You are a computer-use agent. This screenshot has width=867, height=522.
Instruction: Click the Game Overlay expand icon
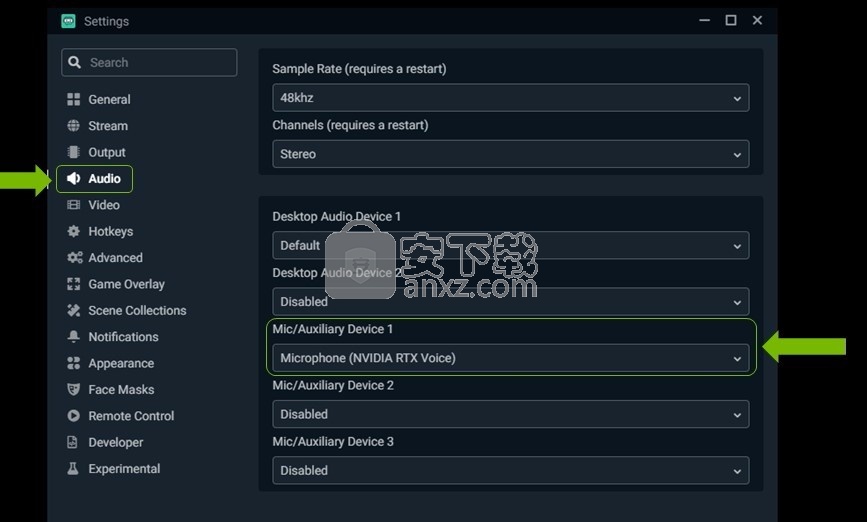(74, 284)
